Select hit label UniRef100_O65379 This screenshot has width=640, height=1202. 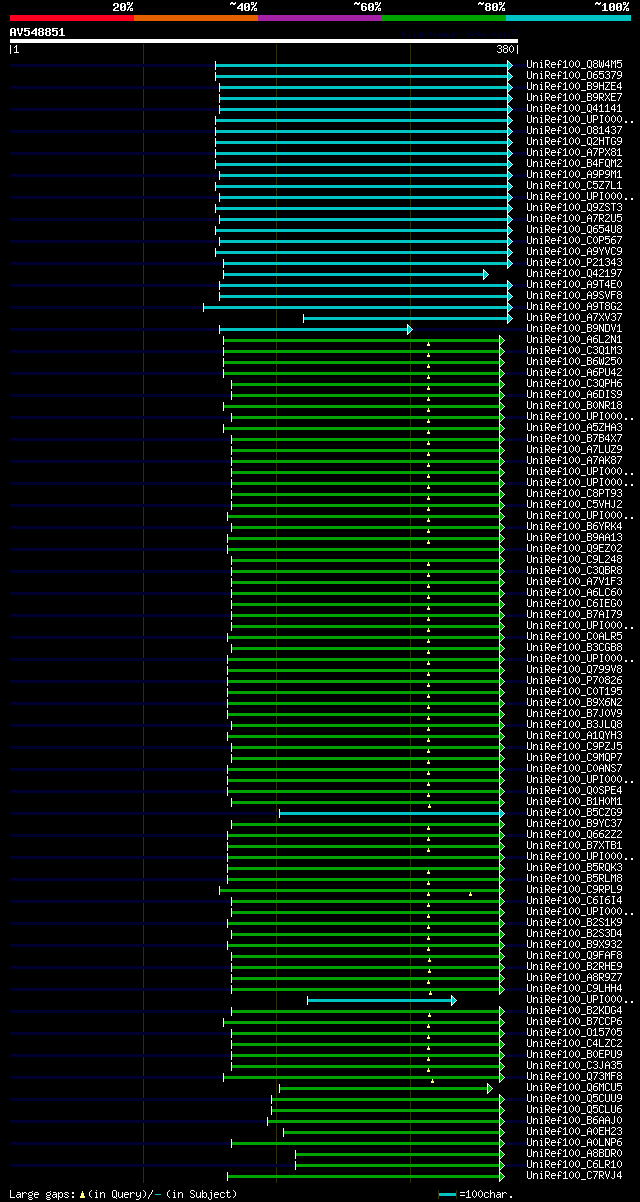(575, 75)
